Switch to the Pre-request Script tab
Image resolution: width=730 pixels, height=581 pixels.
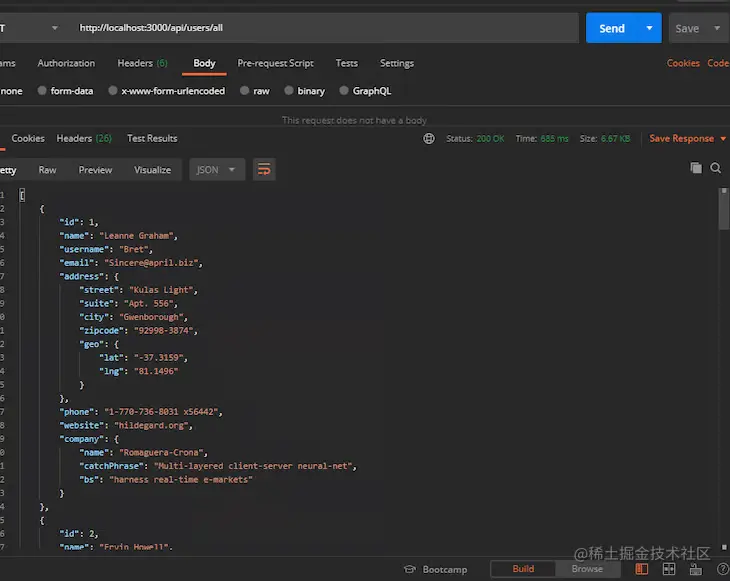coord(275,63)
